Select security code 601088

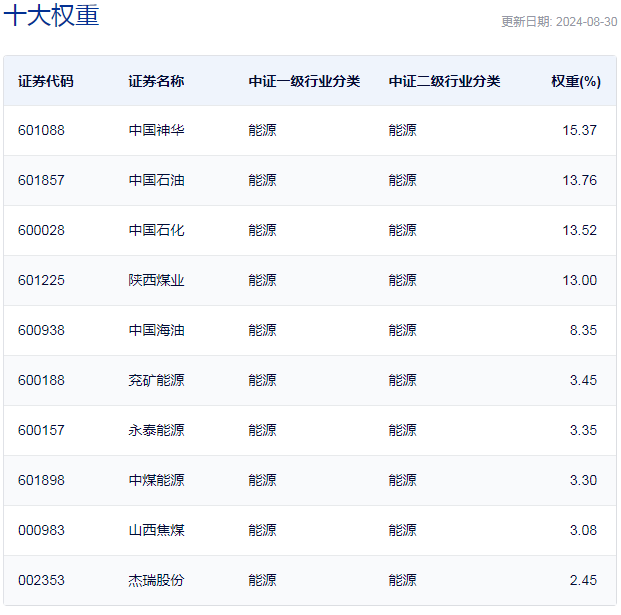41,130
